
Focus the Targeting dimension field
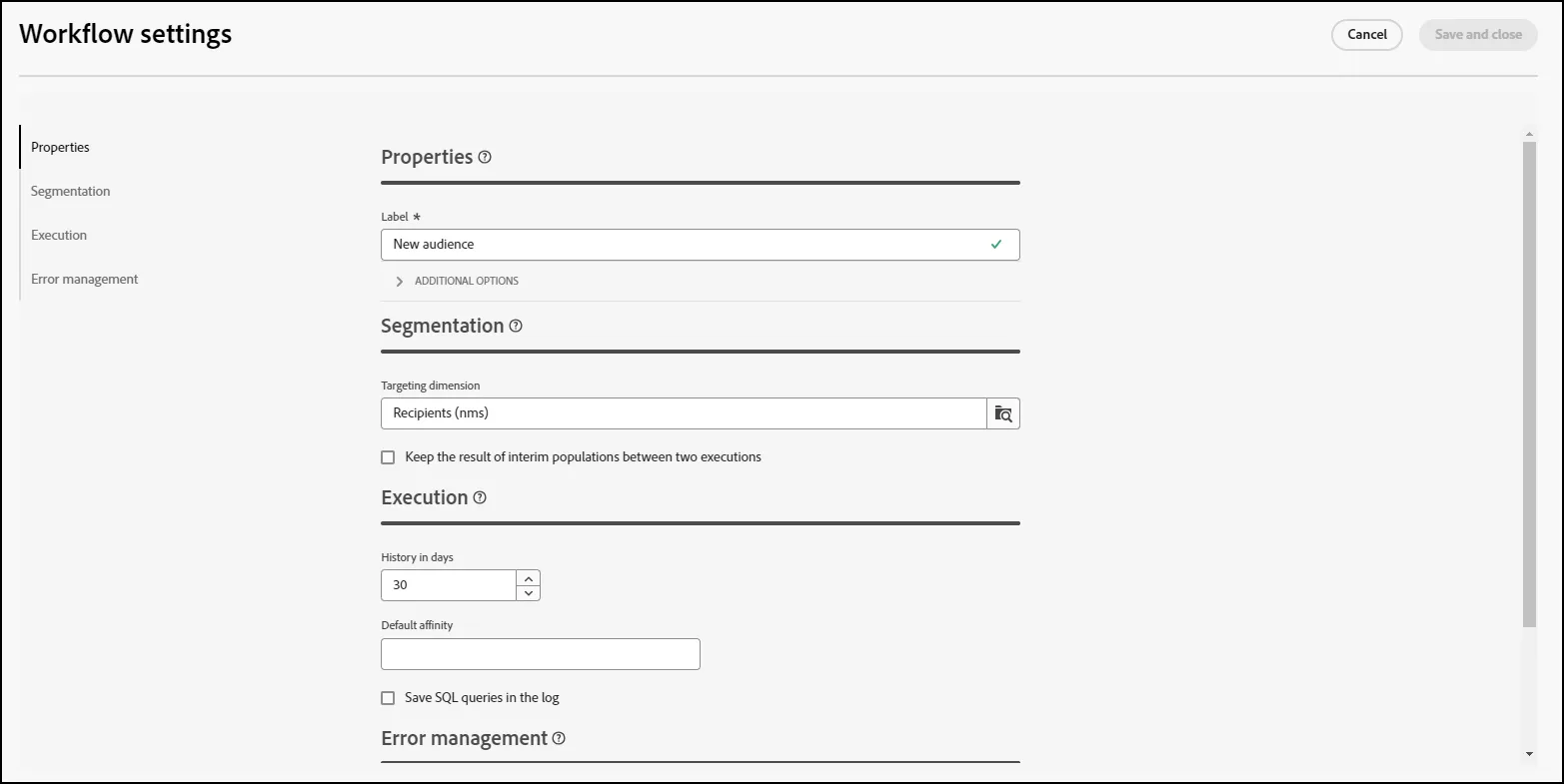click(x=684, y=413)
